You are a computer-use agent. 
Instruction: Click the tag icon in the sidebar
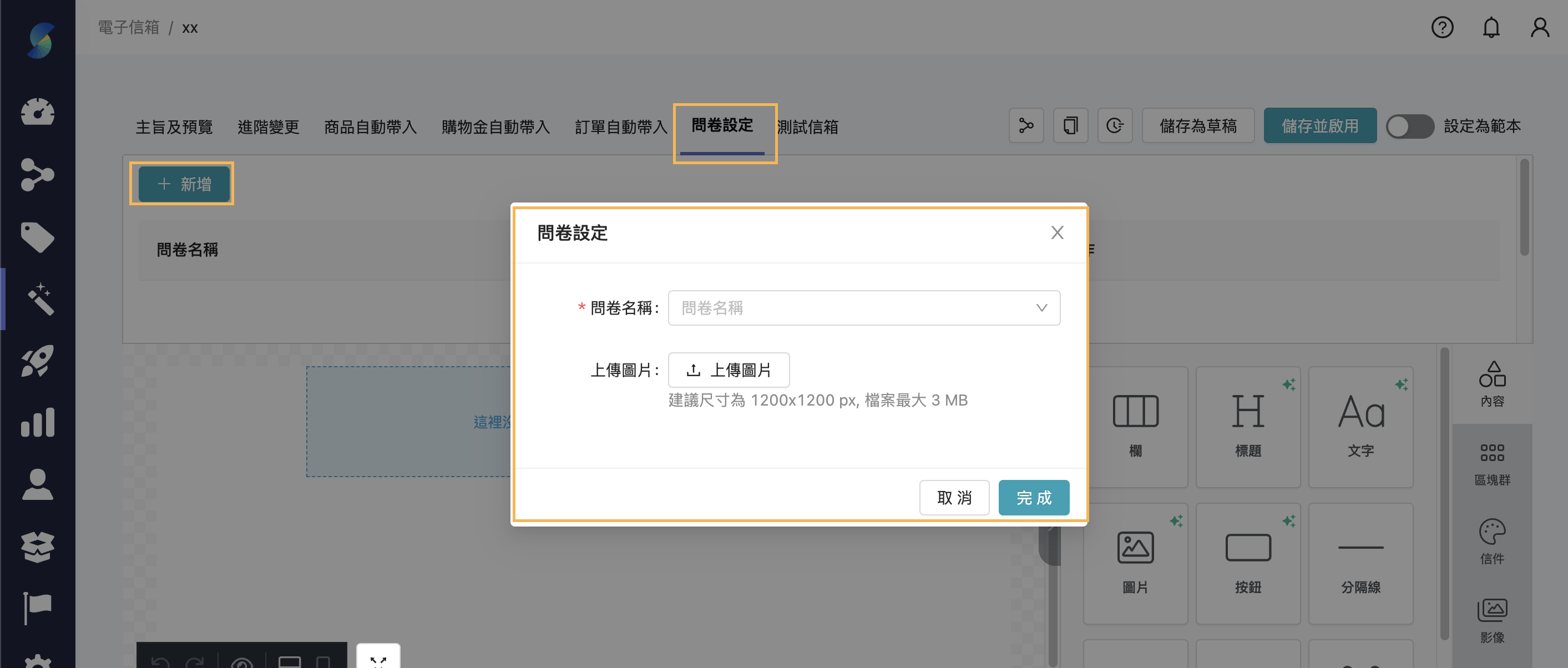pyautogui.click(x=38, y=237)
